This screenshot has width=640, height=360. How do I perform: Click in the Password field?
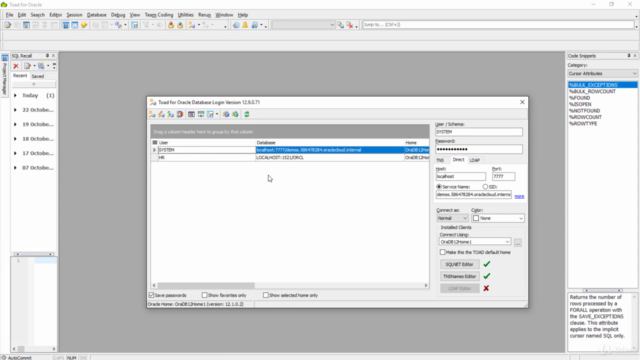pyautogui.click(x=479, y=149)
